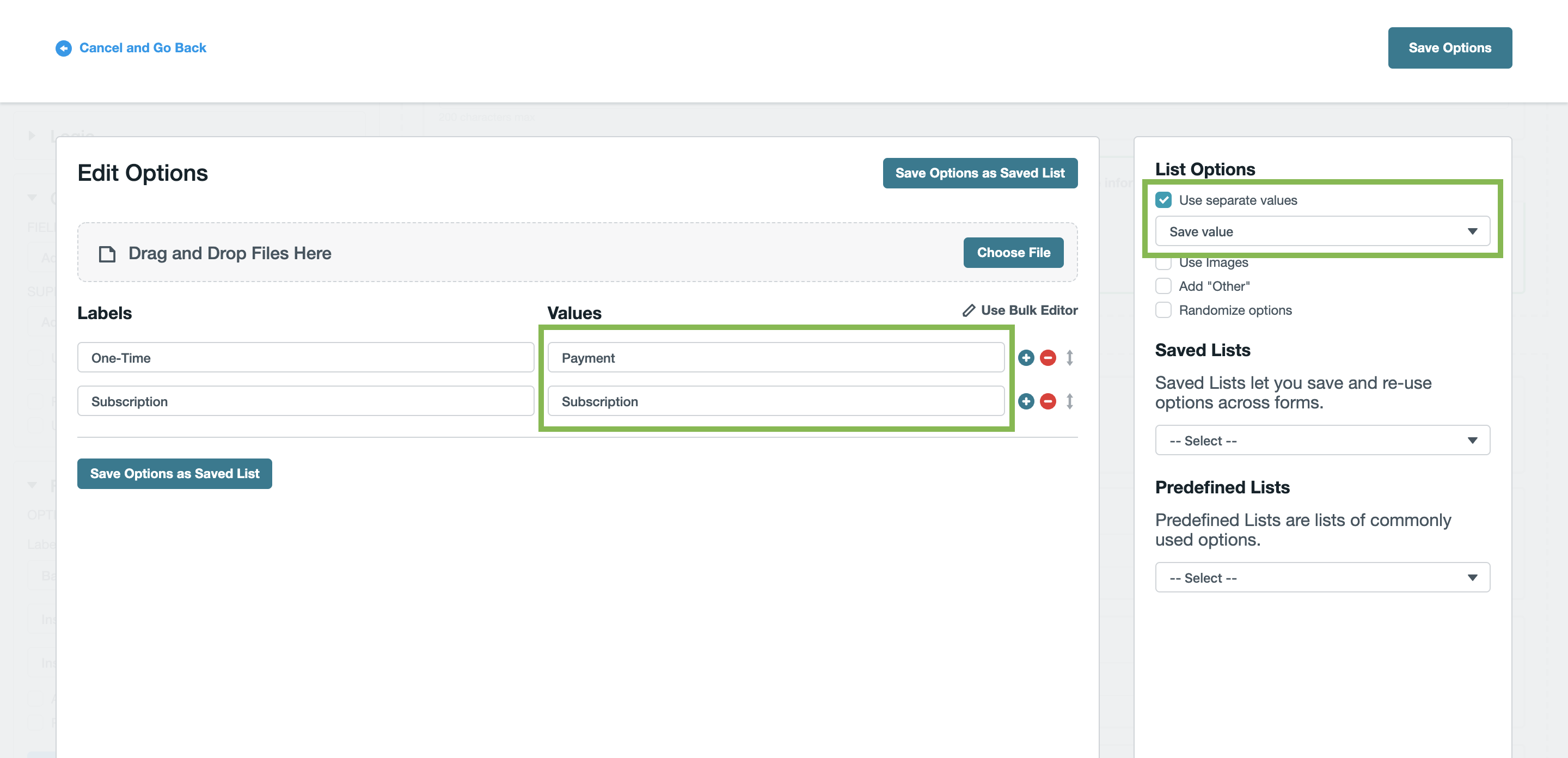Viewport: 1568px width, 758px height.
Task: Remove the Subscription option row
Action: pos(1048,401)
